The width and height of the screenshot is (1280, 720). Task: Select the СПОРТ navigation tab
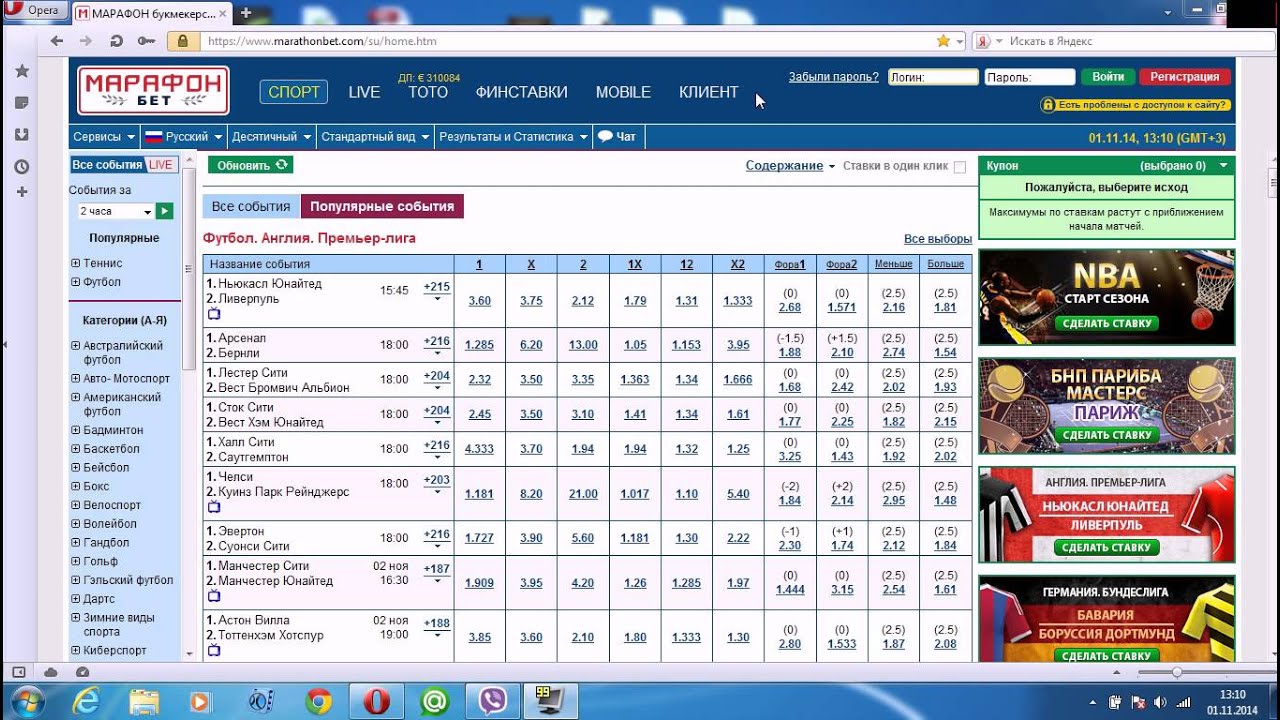[294, 92]
